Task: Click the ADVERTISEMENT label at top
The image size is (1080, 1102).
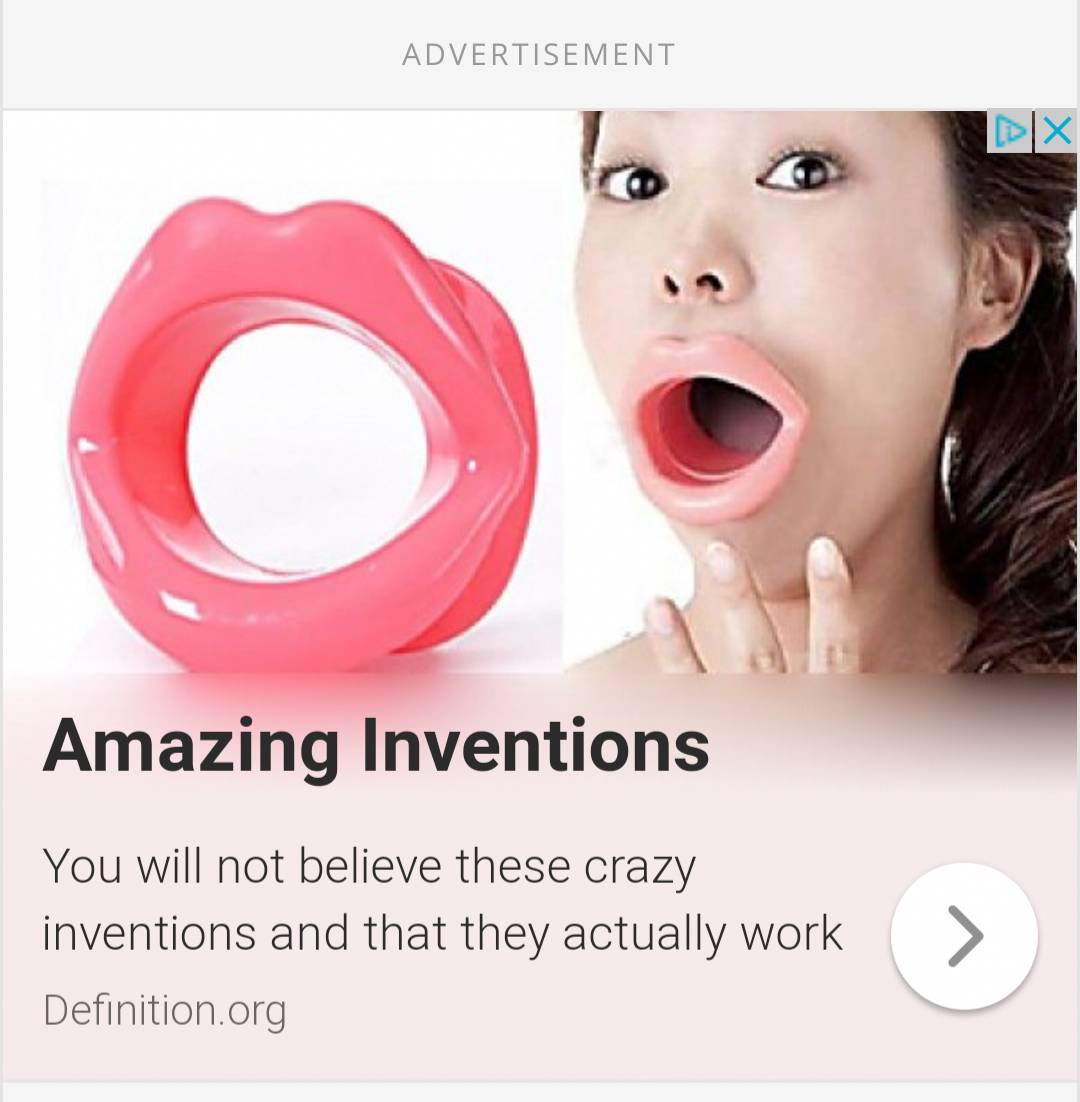Action: point(539,55)
